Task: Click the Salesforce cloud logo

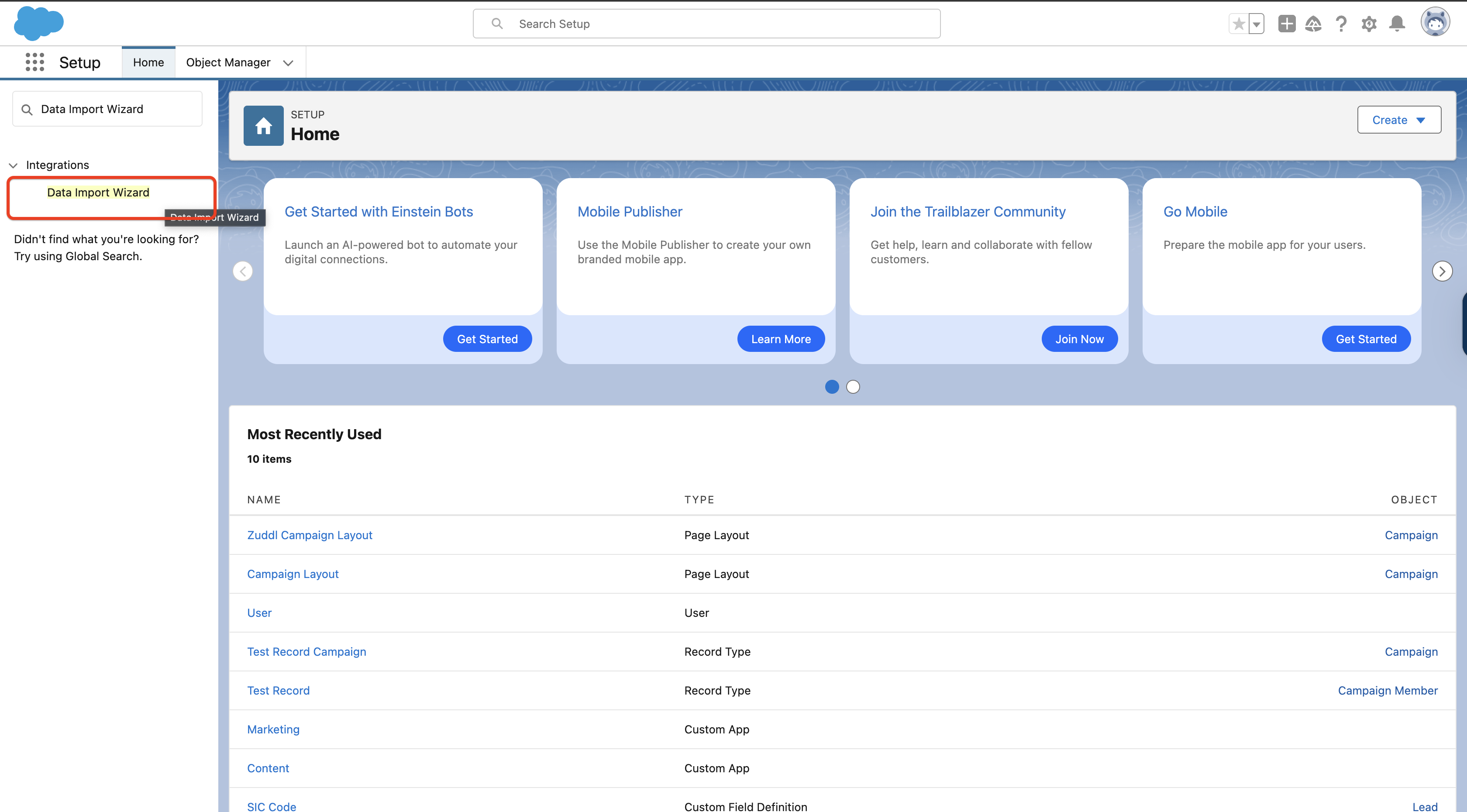Action: point(38,23)
